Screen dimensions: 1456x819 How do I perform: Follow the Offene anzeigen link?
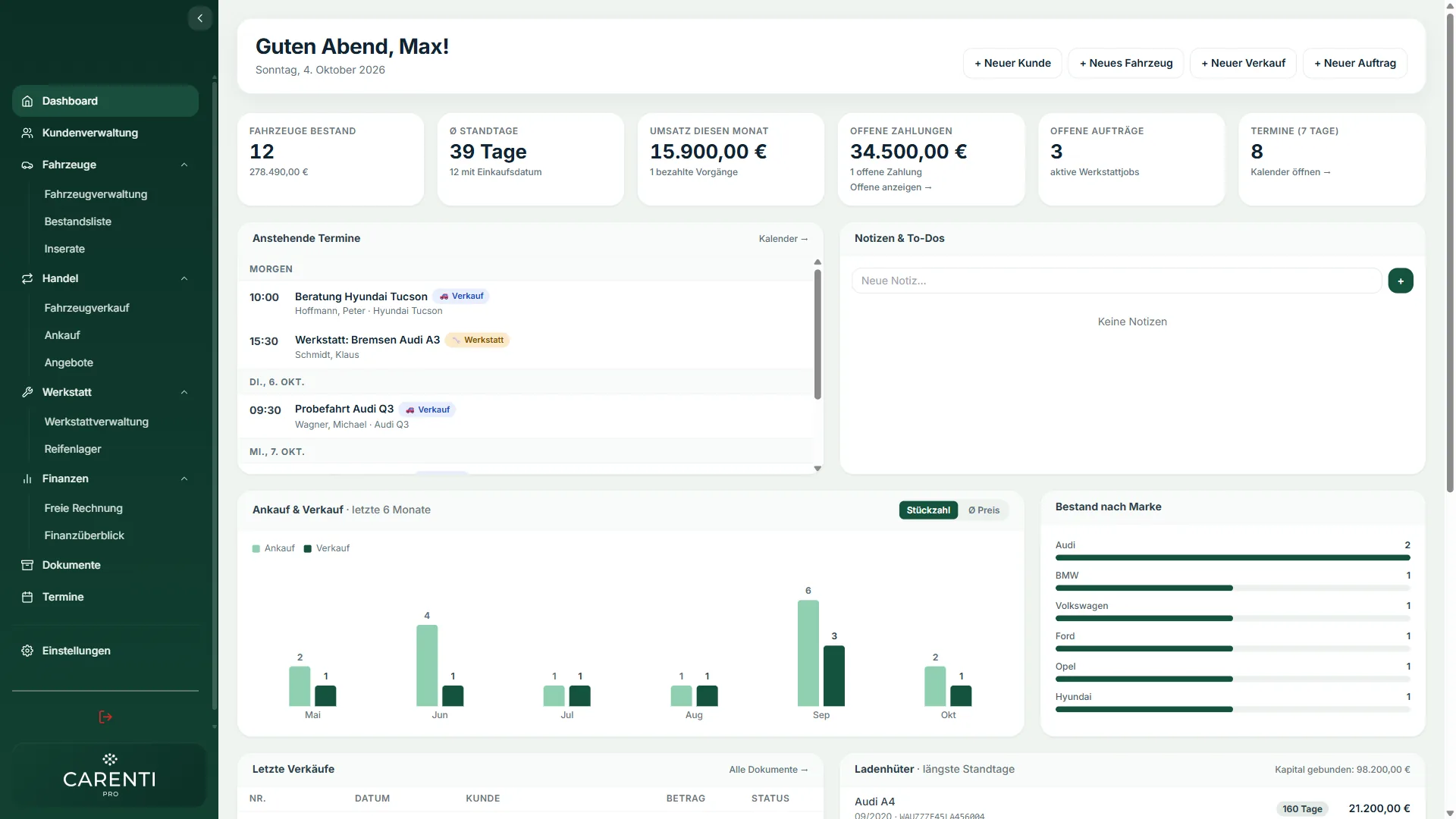890,187
